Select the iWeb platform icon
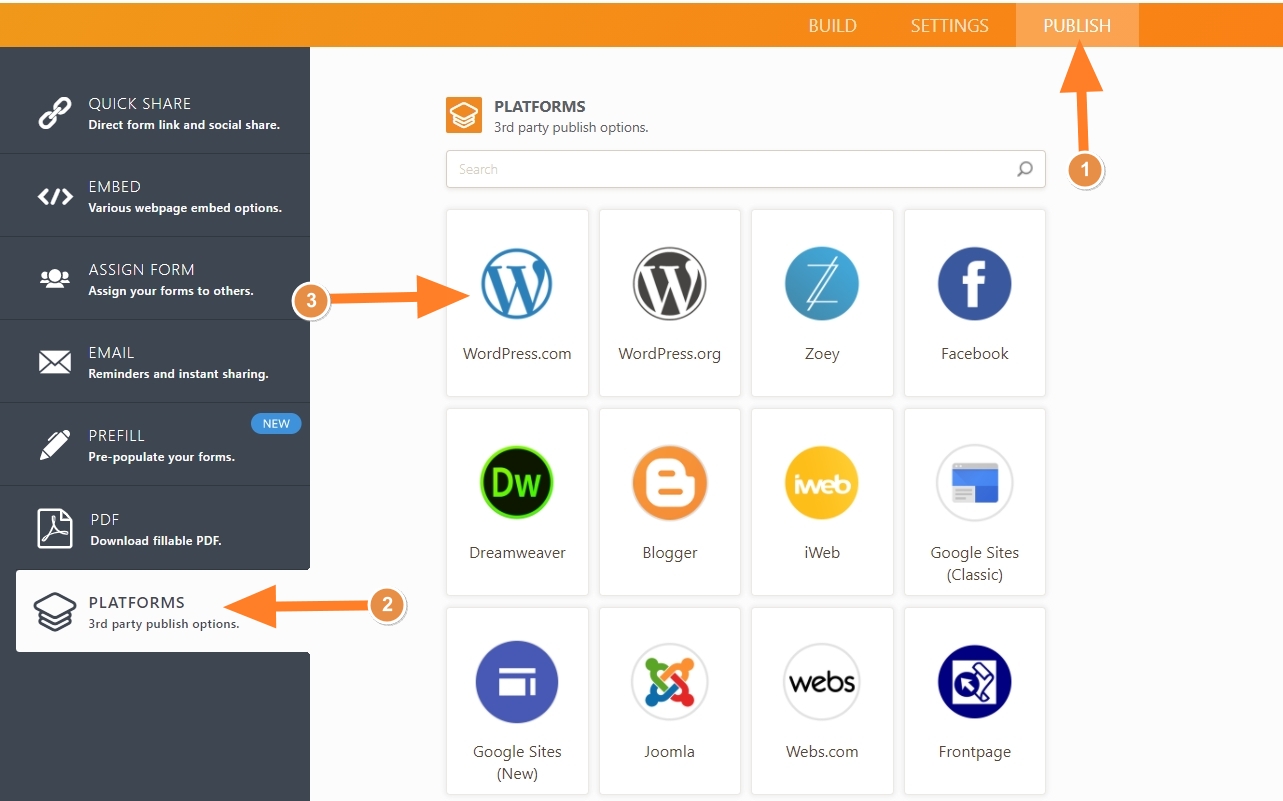Viewport: 1283px width, 801px height. (822, 483)
